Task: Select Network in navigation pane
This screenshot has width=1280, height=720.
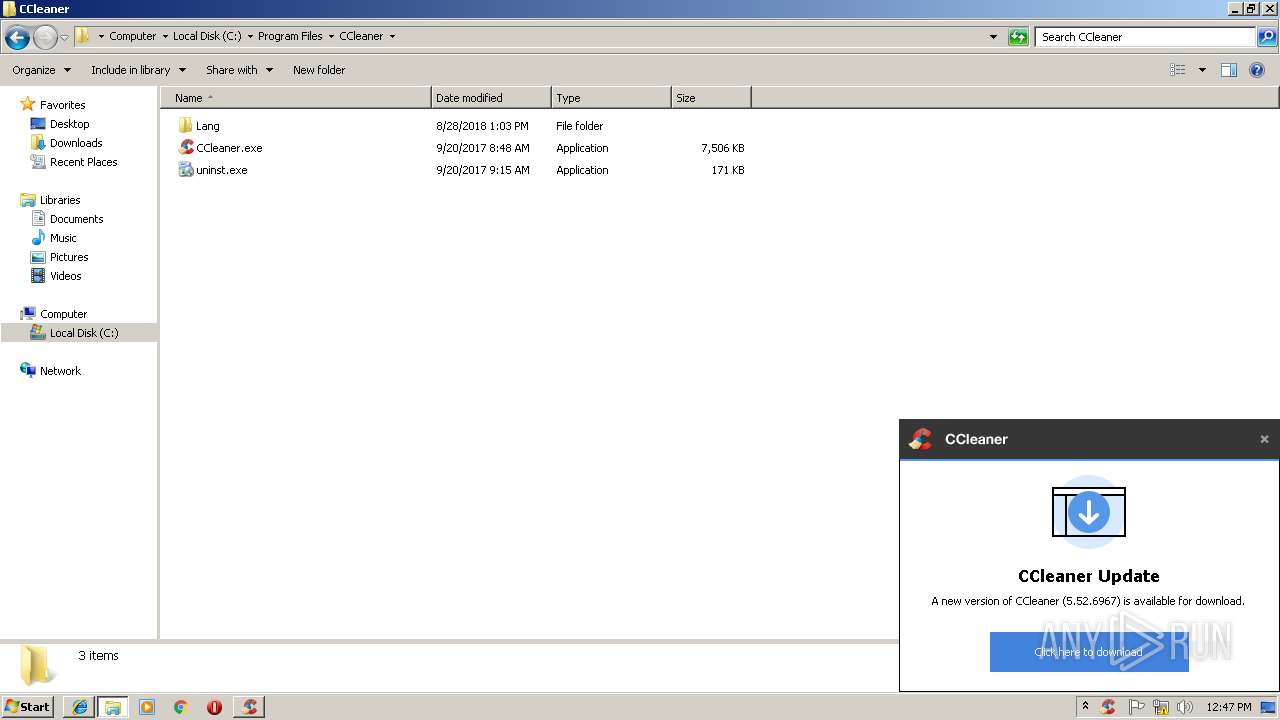Action: pos(60,371)
